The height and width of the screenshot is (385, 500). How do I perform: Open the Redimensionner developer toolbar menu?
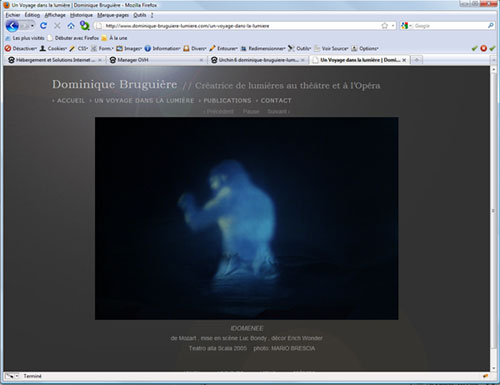(x=263, y=49)
